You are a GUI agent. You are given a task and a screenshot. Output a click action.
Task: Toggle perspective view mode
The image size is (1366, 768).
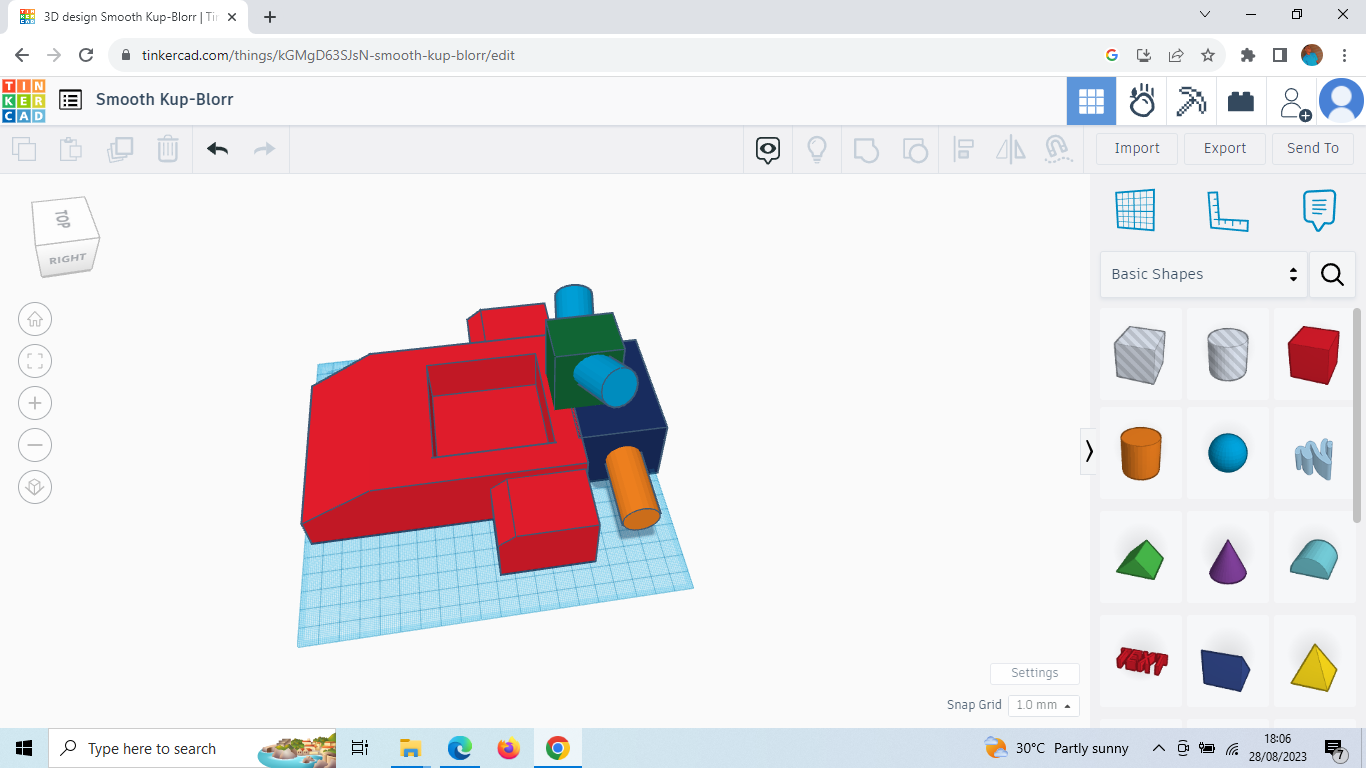pos(35,487)
